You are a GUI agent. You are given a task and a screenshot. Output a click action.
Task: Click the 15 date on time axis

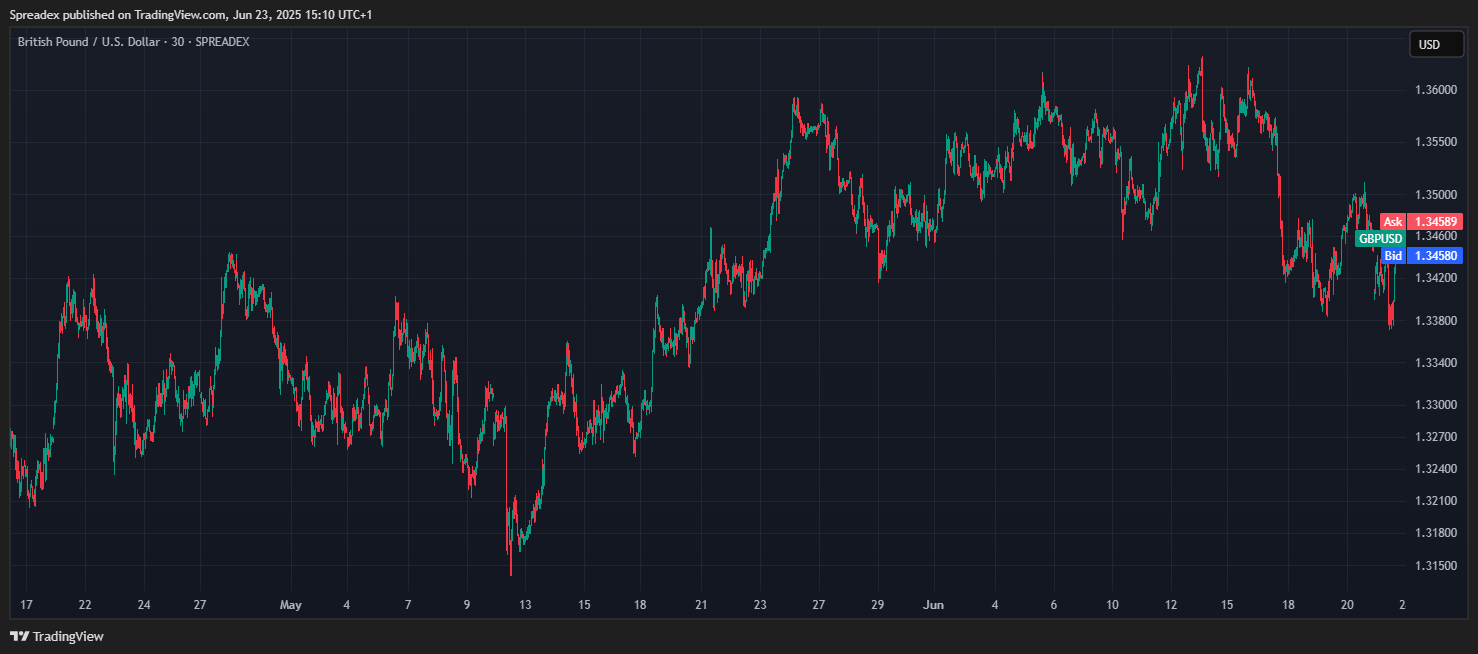(x=584, y=605)
